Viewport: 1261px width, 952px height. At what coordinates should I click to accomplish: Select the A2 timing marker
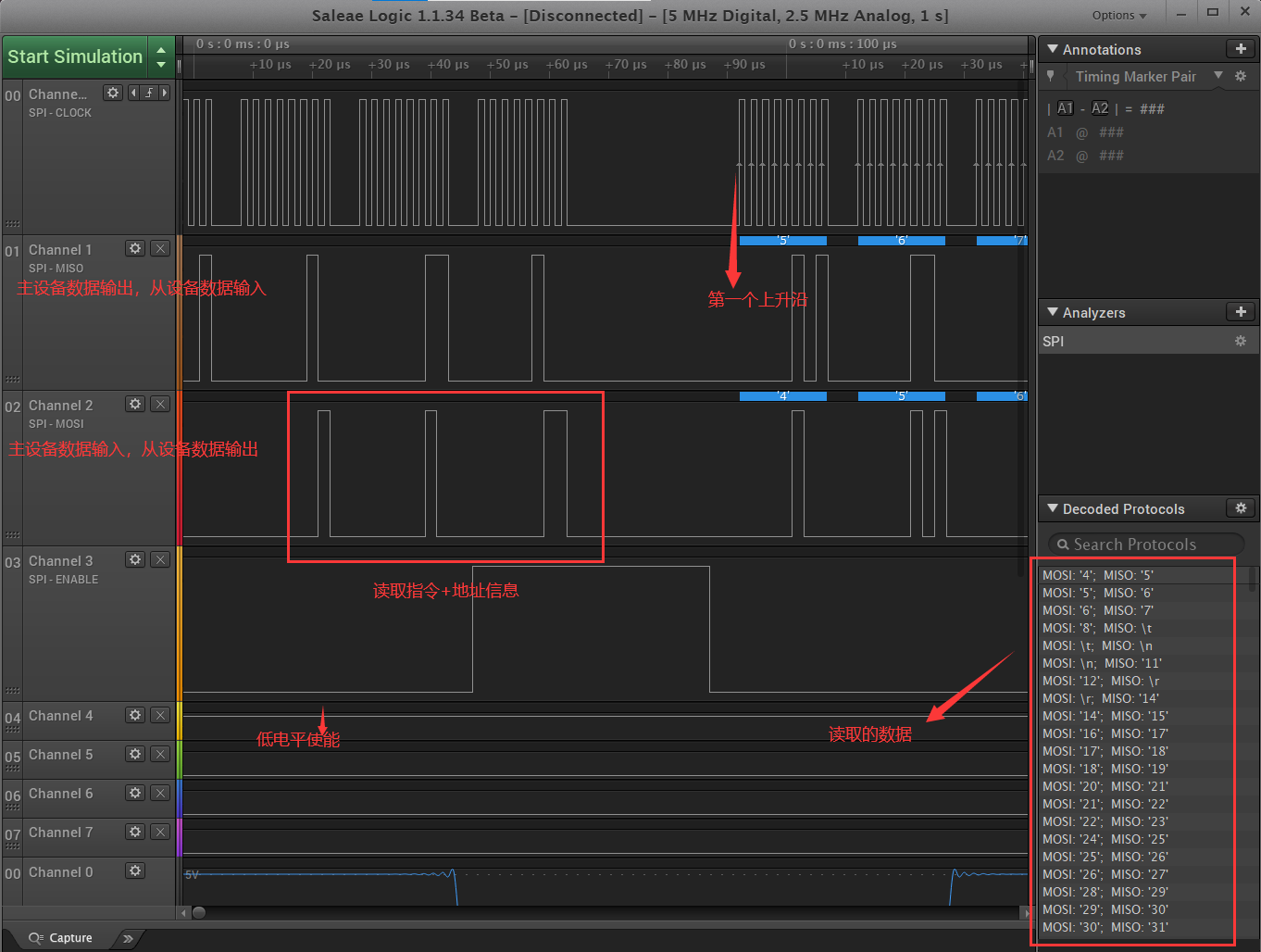pyautogui.click(x=1100, y=107)
